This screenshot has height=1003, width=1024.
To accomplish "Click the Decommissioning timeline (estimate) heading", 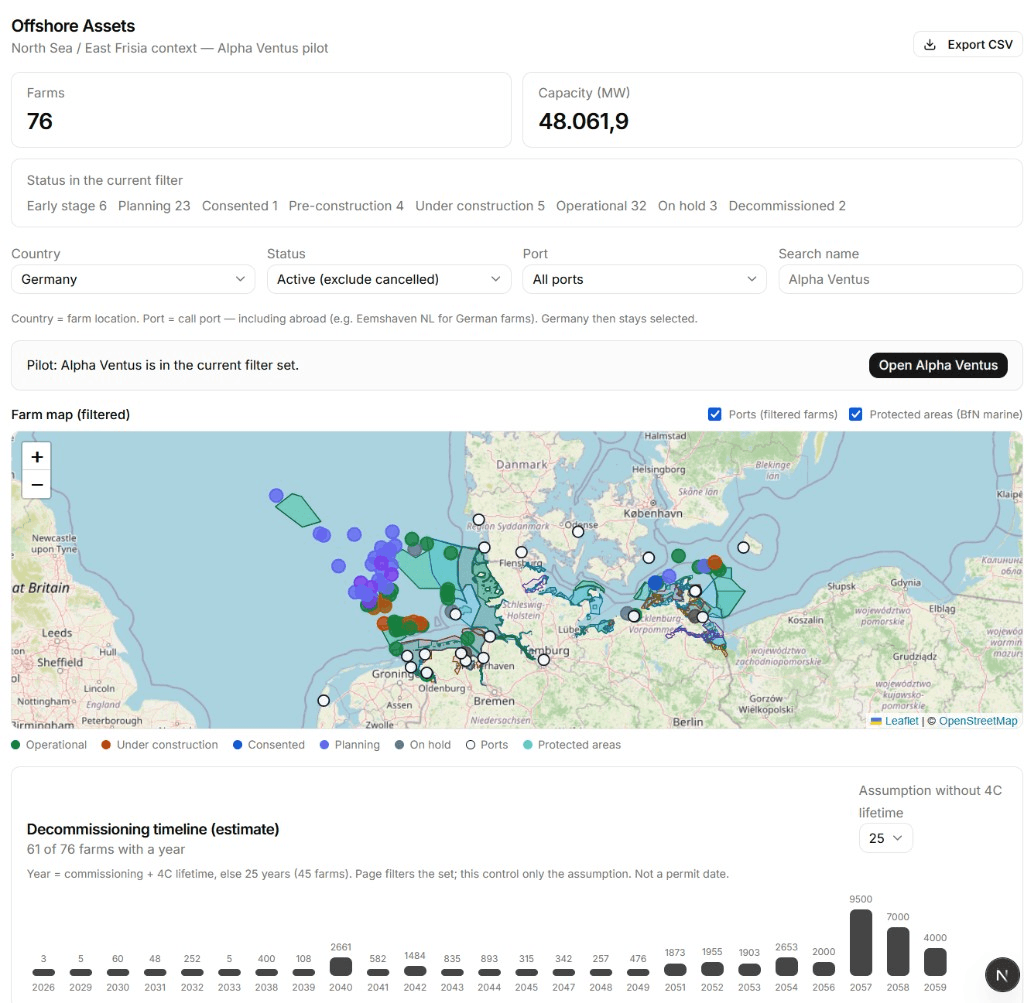I will [x=153, y=829].
